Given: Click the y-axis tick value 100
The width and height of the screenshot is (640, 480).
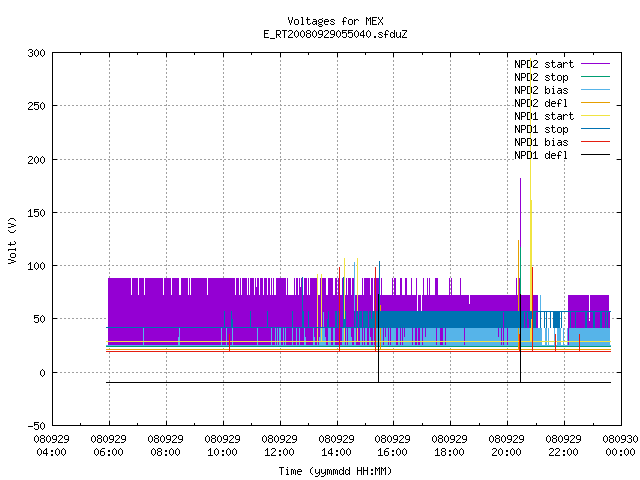Looking at the screenshot, I should [36, 266].
